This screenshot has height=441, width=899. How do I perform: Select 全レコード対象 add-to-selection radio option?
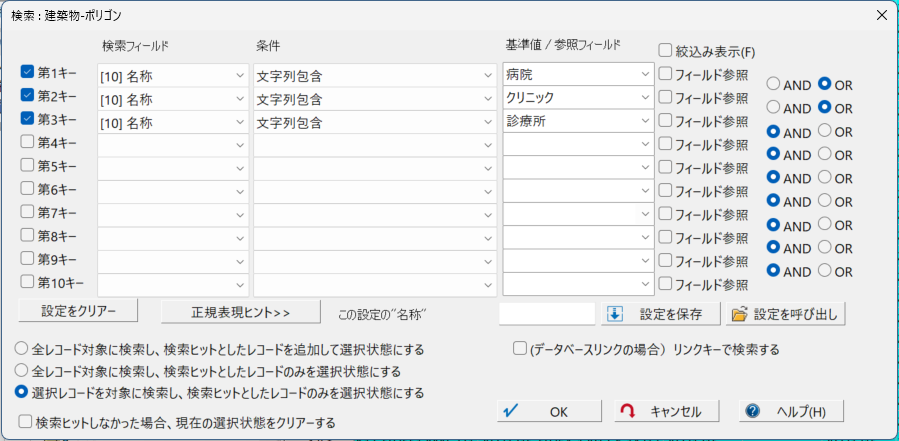click(x=21, y=349)
